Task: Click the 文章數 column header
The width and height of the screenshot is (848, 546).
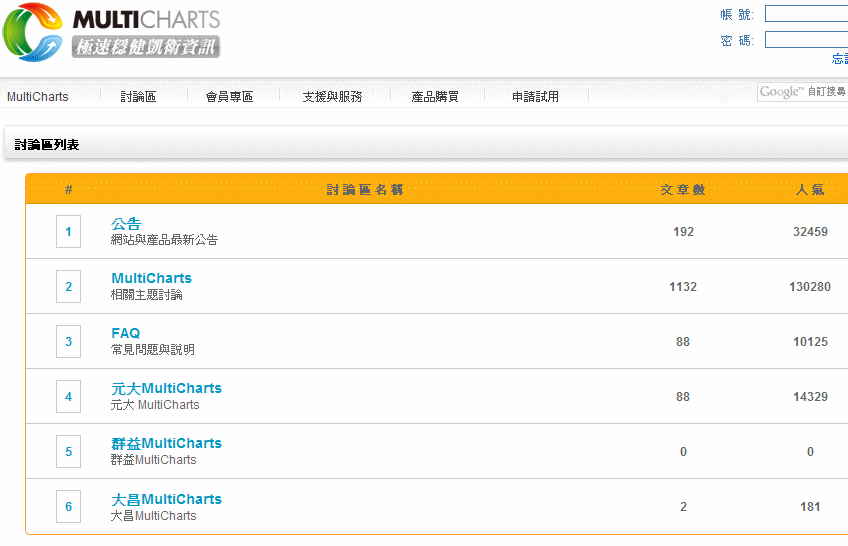Action: click(683, 190)
